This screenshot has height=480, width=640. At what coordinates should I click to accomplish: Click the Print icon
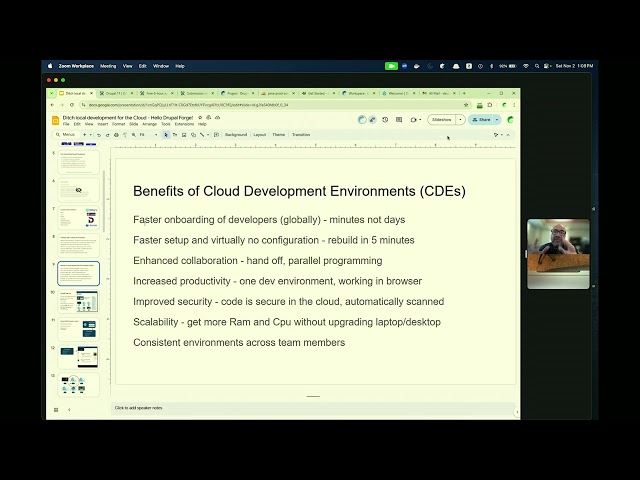point(116,135)
